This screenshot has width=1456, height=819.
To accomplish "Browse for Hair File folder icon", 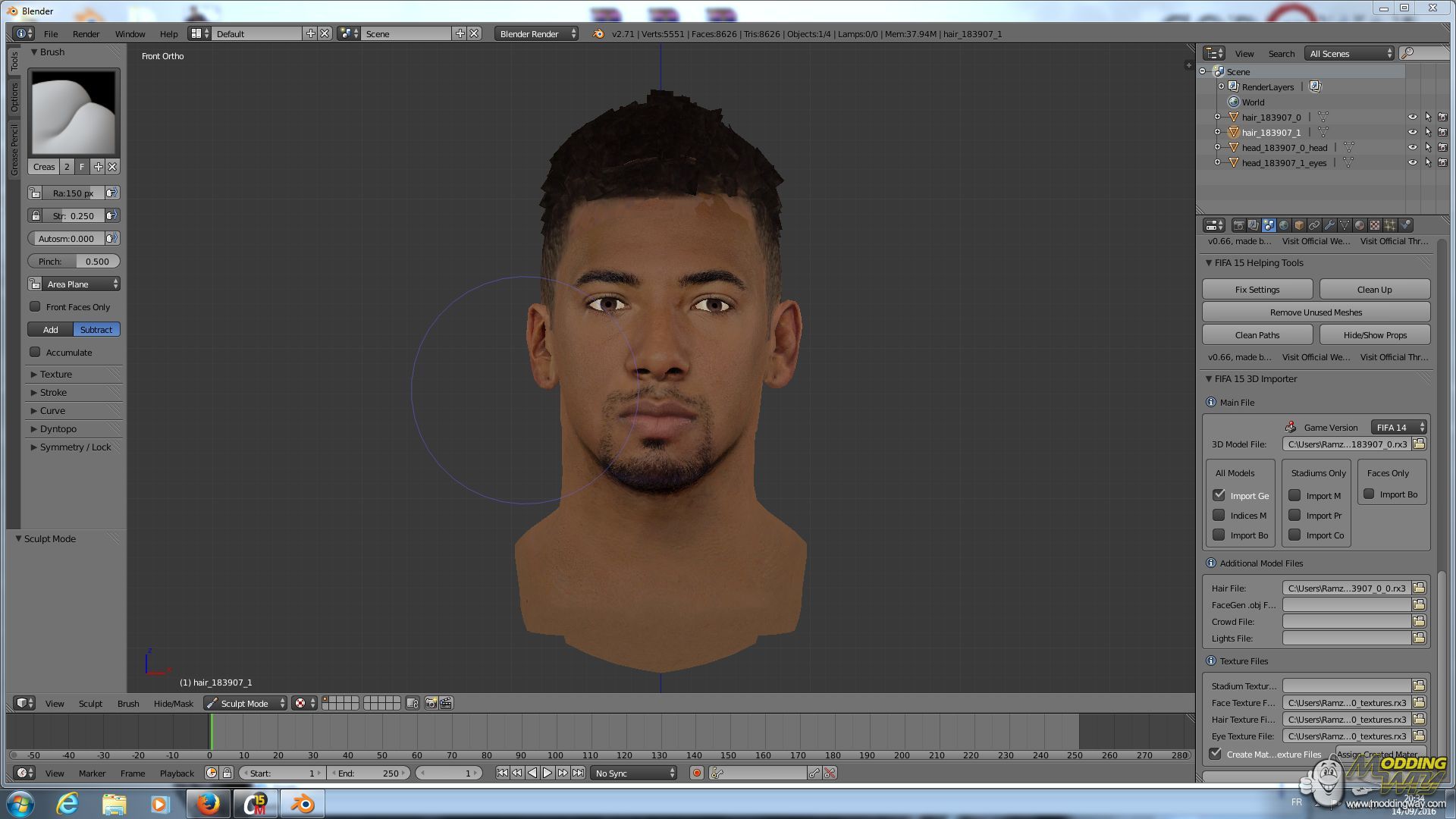I will (x=1419, y=588).
